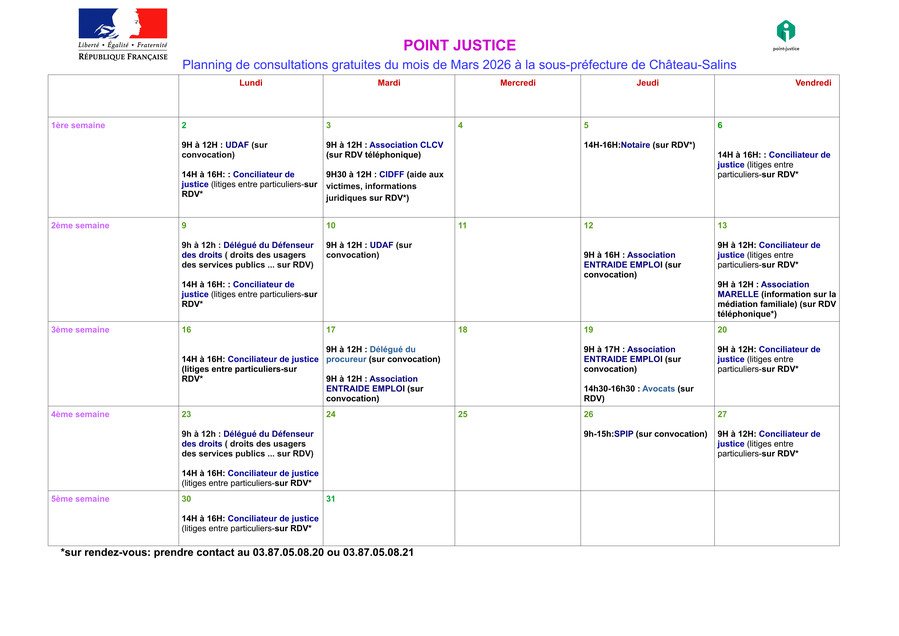Select the day 31 date number
The width and height of the screenshot is (899, 636).
point(331,499)
